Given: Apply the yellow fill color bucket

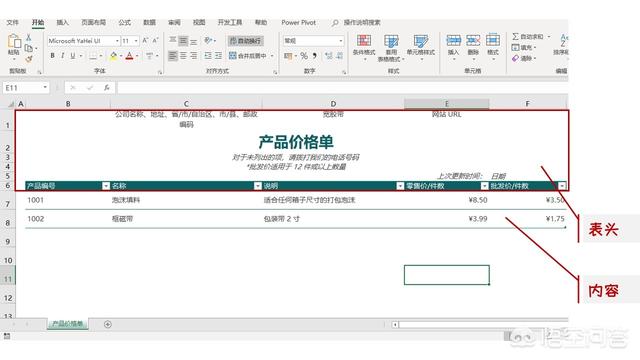Looking at the screenshot, I should [113, 56].
